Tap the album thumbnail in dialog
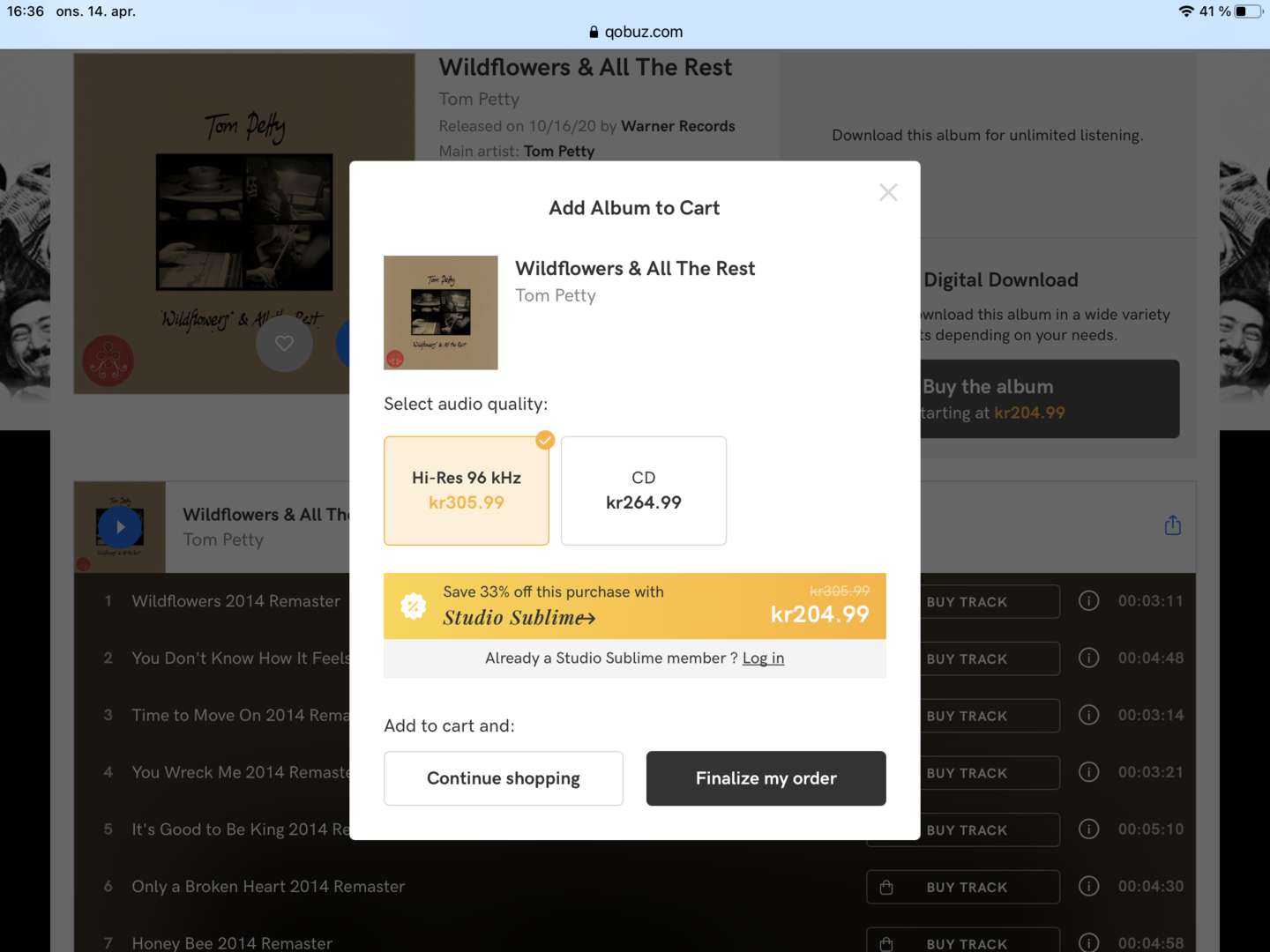 click(441, 313)
